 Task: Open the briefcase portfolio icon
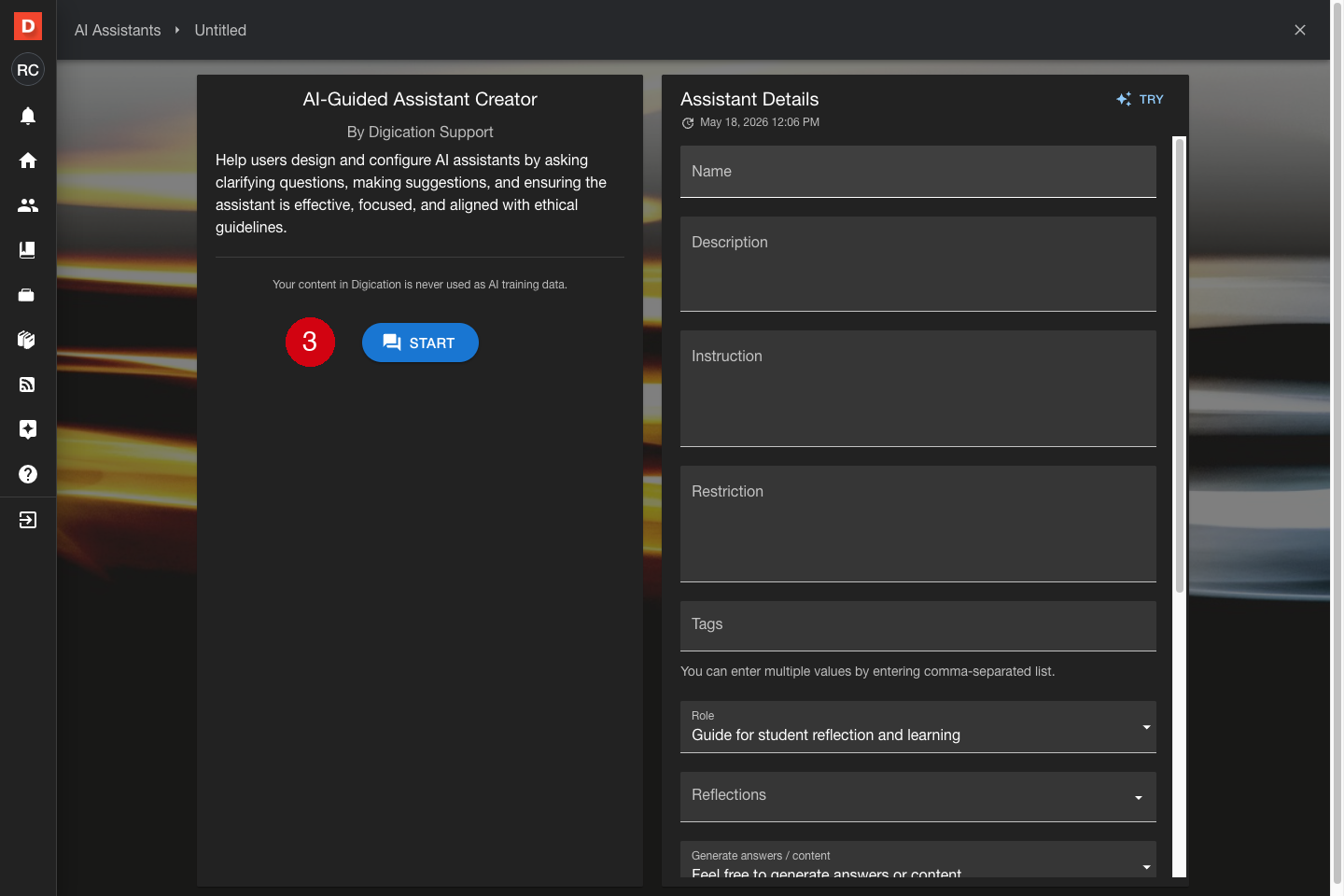pos(28,295)
